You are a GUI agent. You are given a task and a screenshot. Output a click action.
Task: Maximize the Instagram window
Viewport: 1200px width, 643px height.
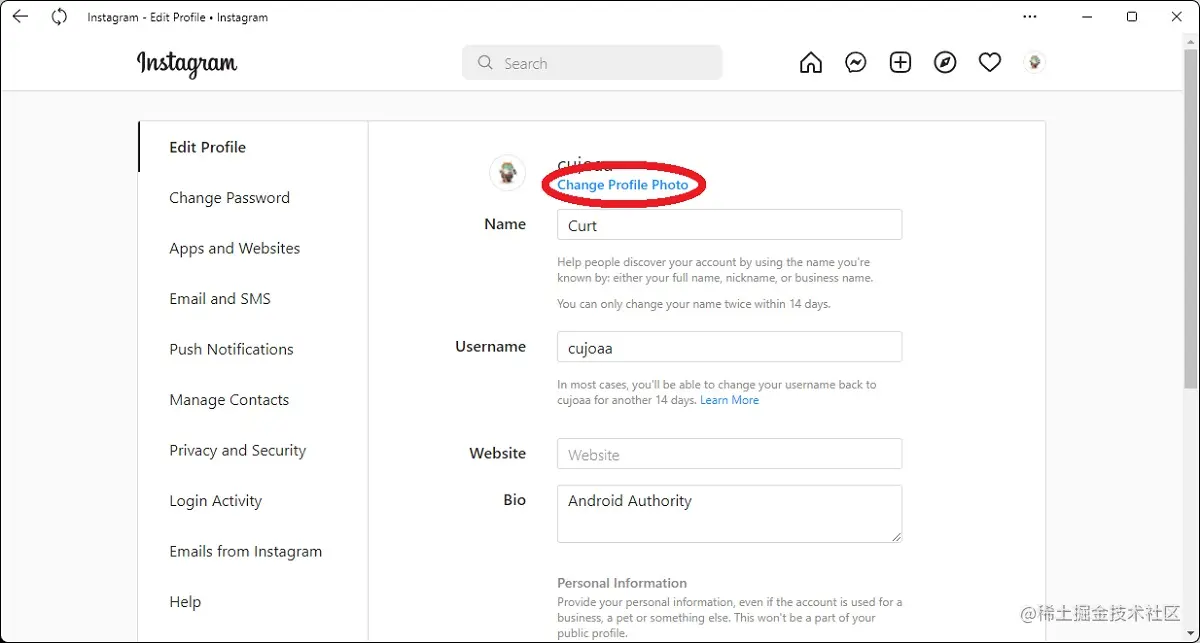coord(1131,17)
